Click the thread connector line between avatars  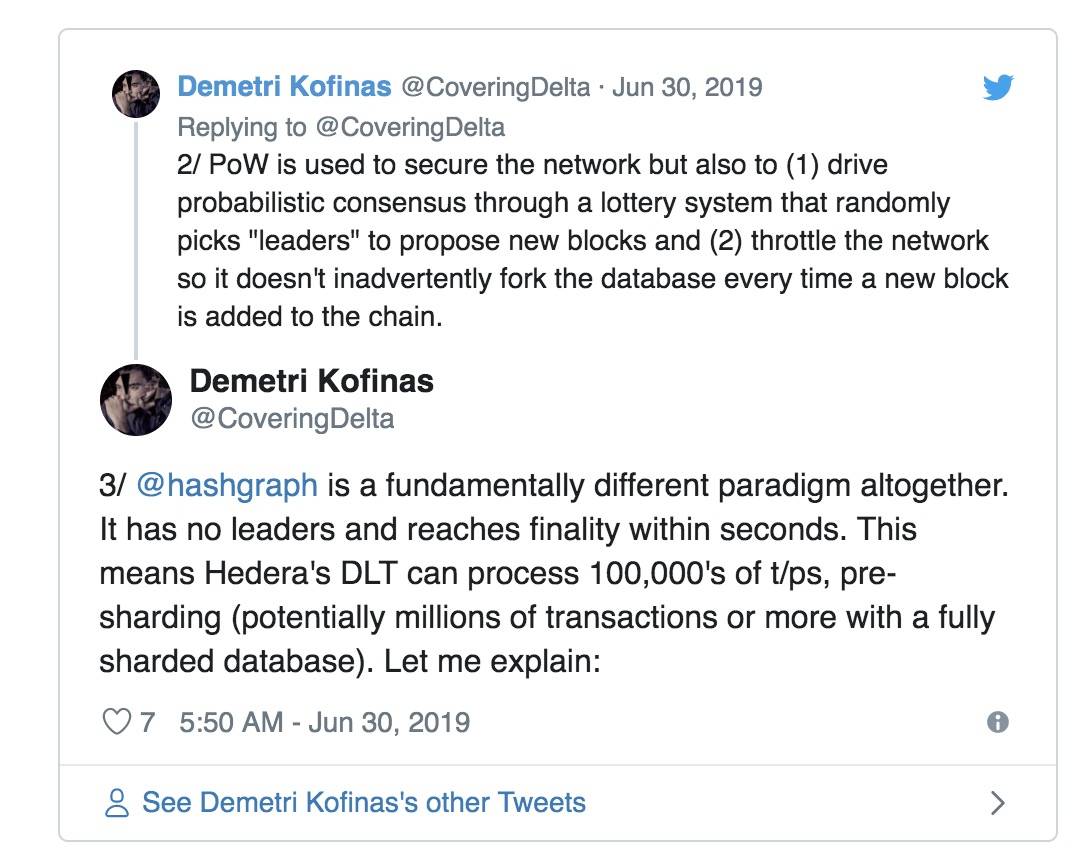pyautogui.click(x=136, y=239)
